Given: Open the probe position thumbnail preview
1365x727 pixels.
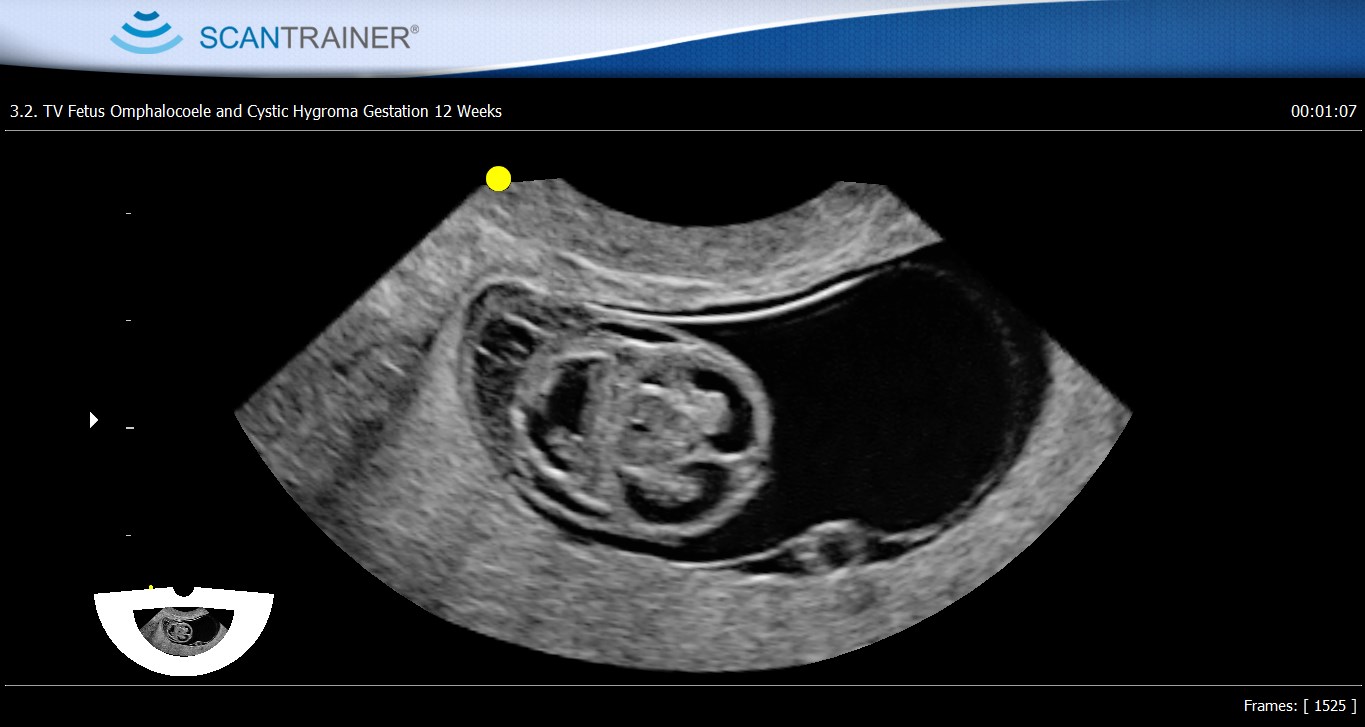Looking at the screenshot, I should coord(183,630).
